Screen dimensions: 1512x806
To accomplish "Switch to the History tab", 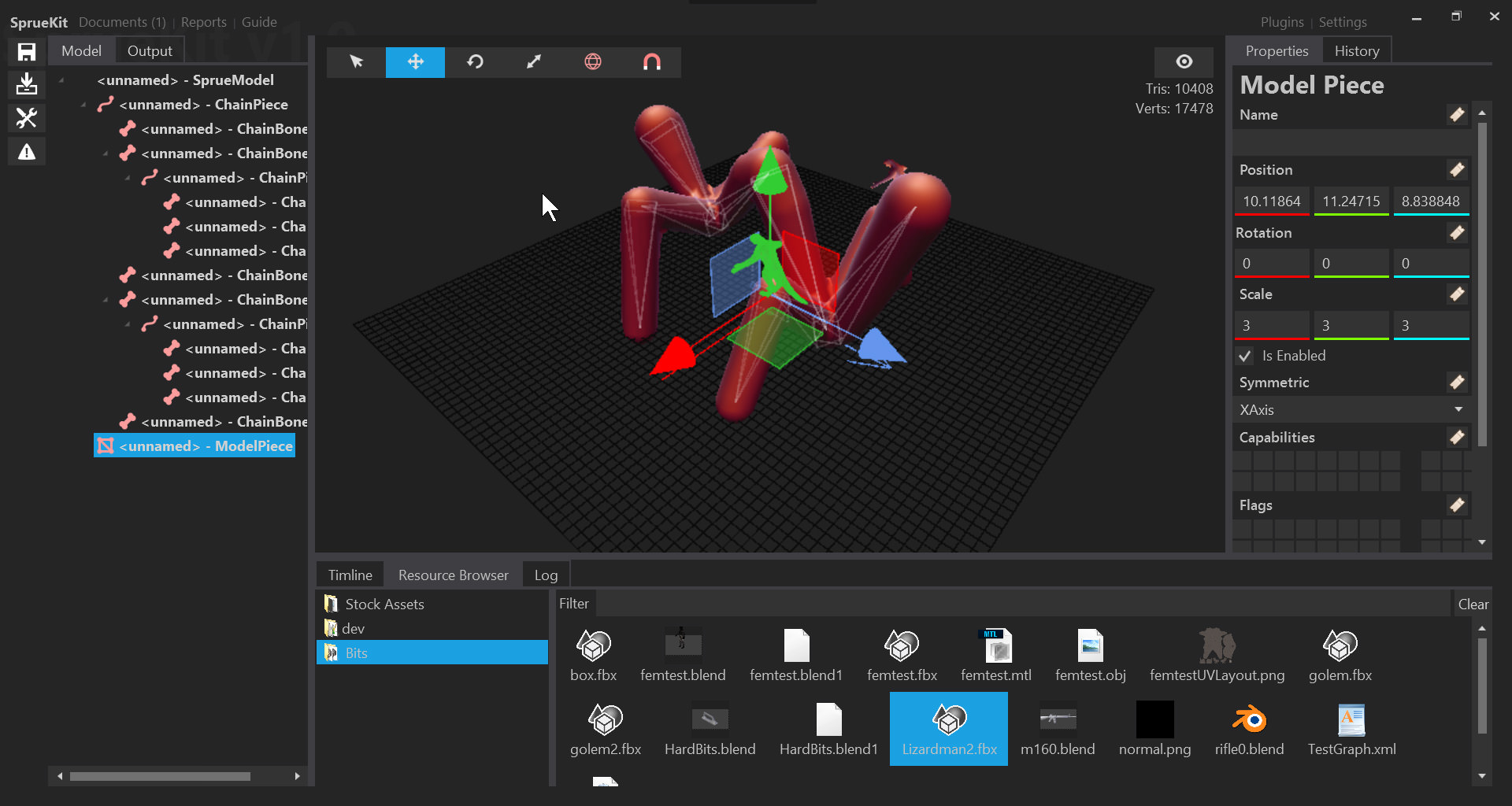I will click(1356, 50).
